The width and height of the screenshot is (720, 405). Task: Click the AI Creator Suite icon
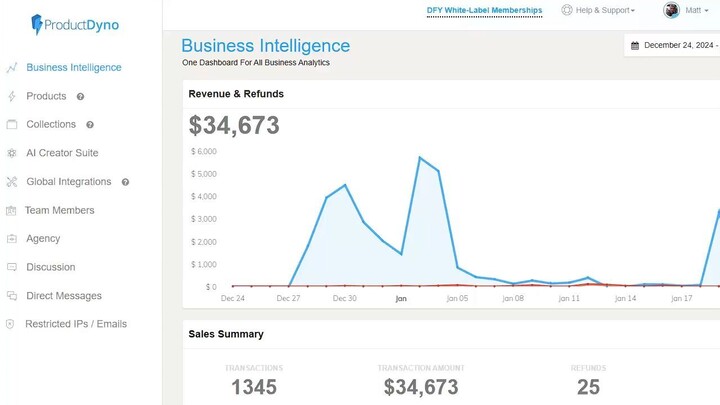point(11,153)
